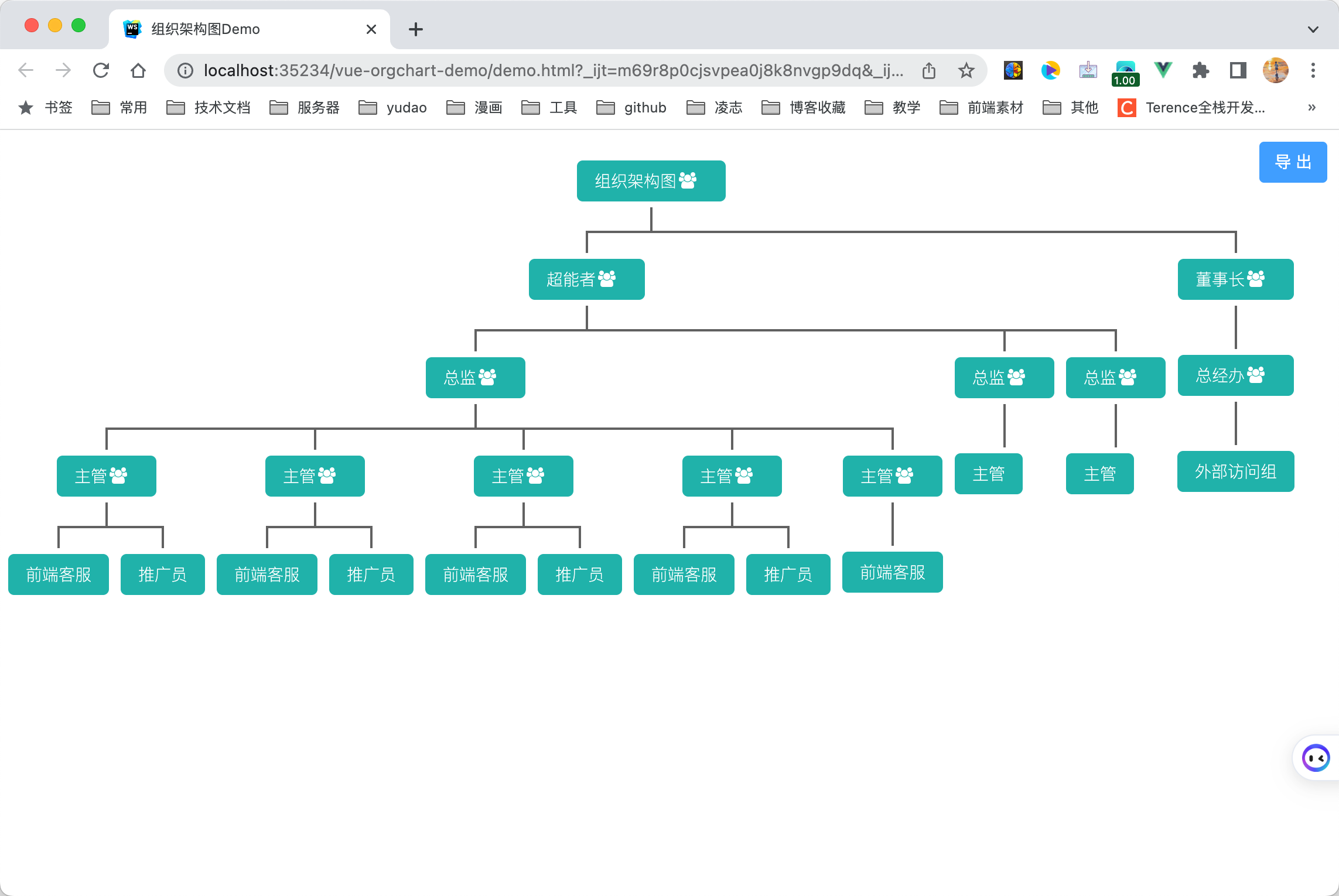1339x896 pixels.
Task: Open a new browser tab
Action: point(415,29)
